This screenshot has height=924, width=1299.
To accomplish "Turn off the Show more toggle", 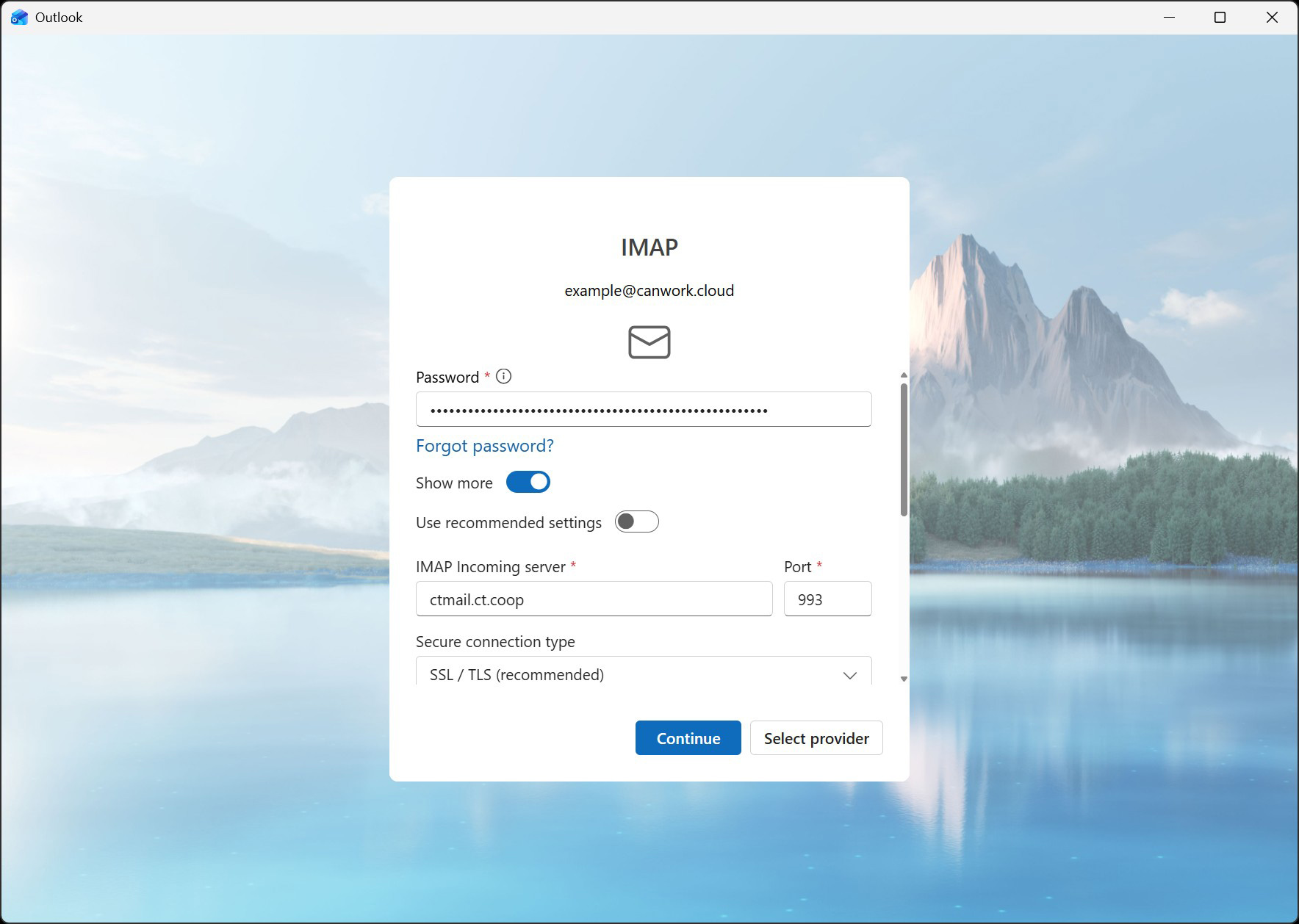I will tap(528, 483).
